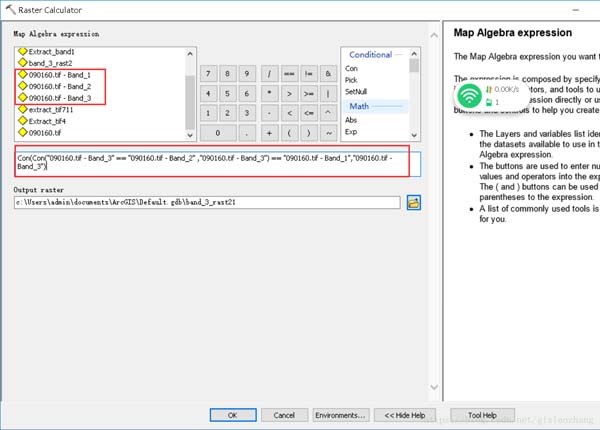The image size is (600, 430).
Task: Insert the Boolean And (&) operator
Action: click(x=328, y=73)
